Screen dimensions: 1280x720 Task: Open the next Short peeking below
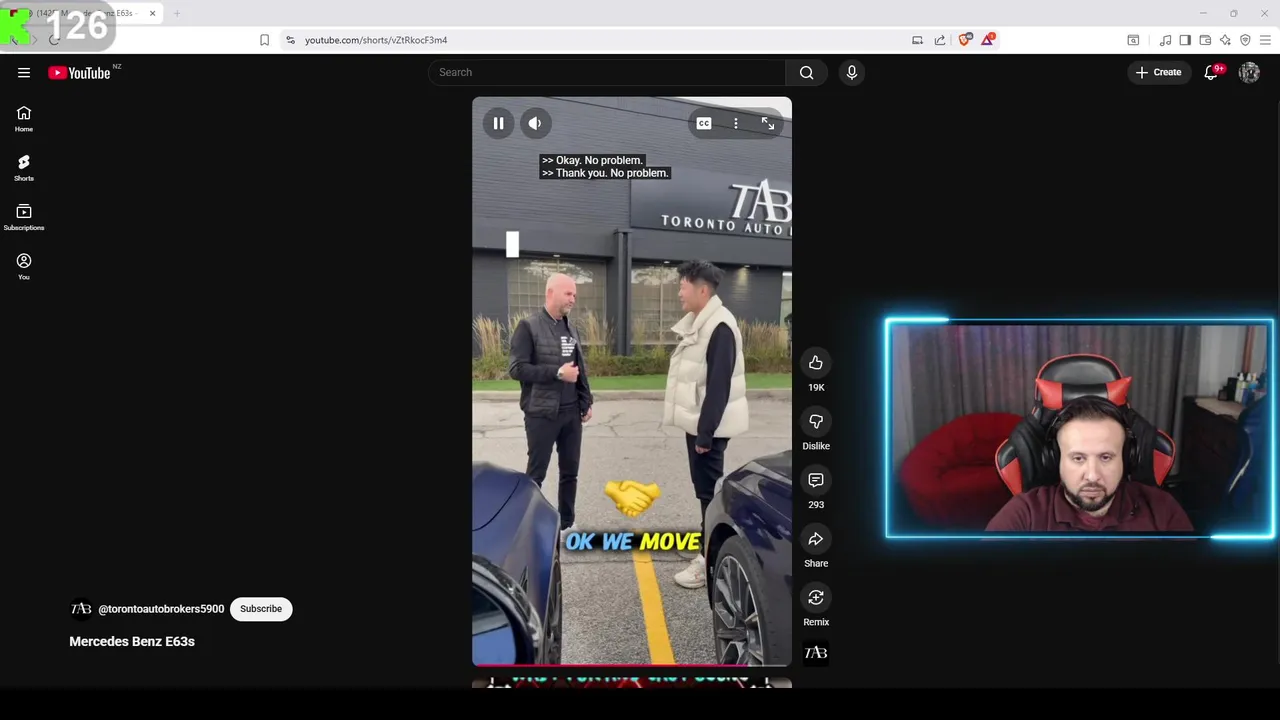coord(632,684)
